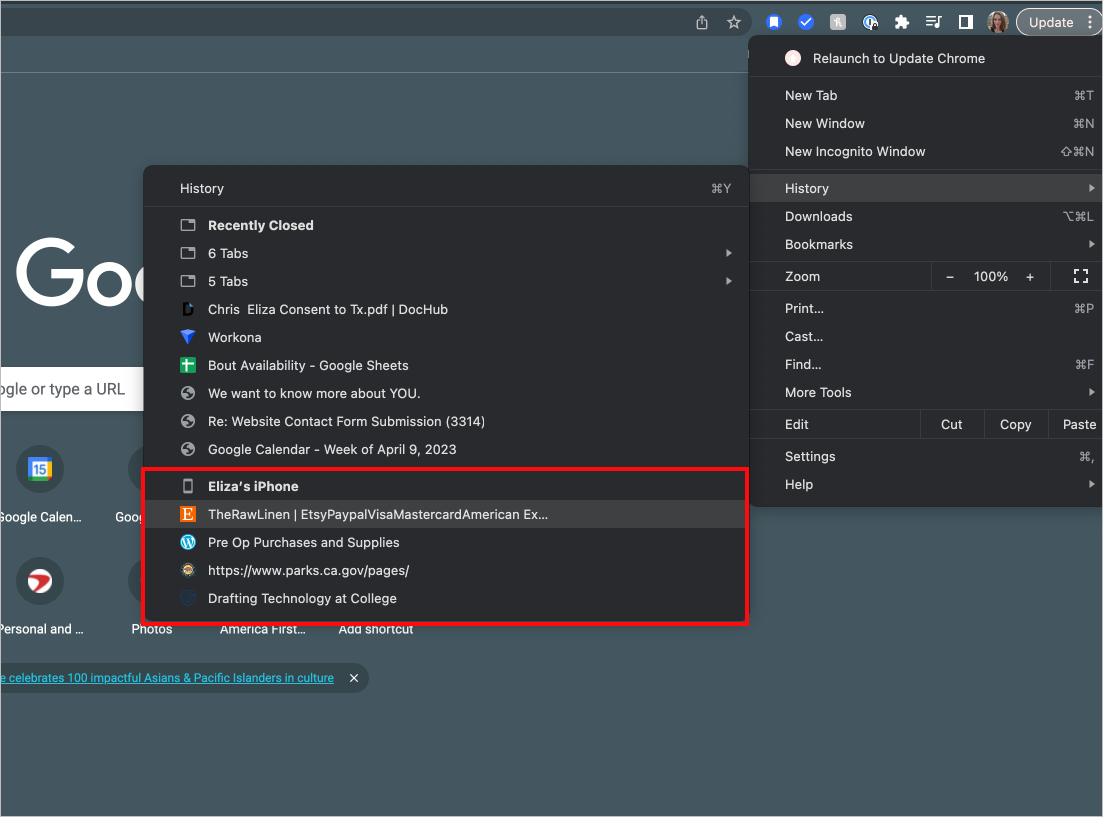Viewport: 1103px width, 817px height.
Task: Click Cut in the Edit row
Action: [952, 424]
